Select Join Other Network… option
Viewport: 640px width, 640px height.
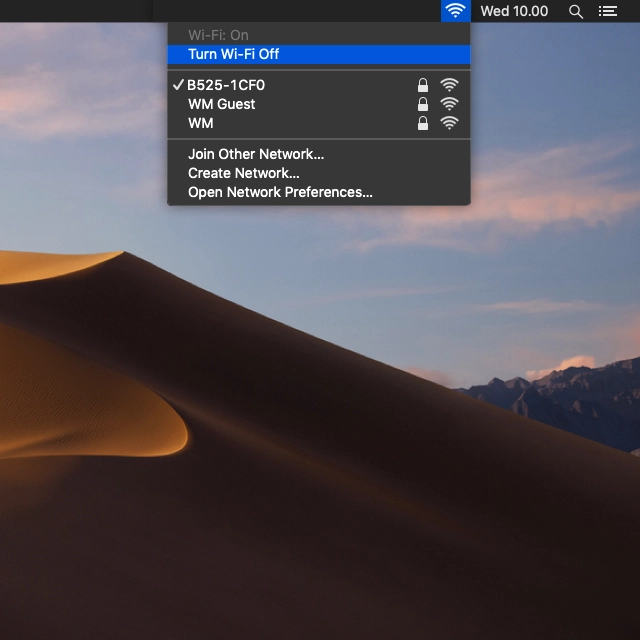click(256, 154)
